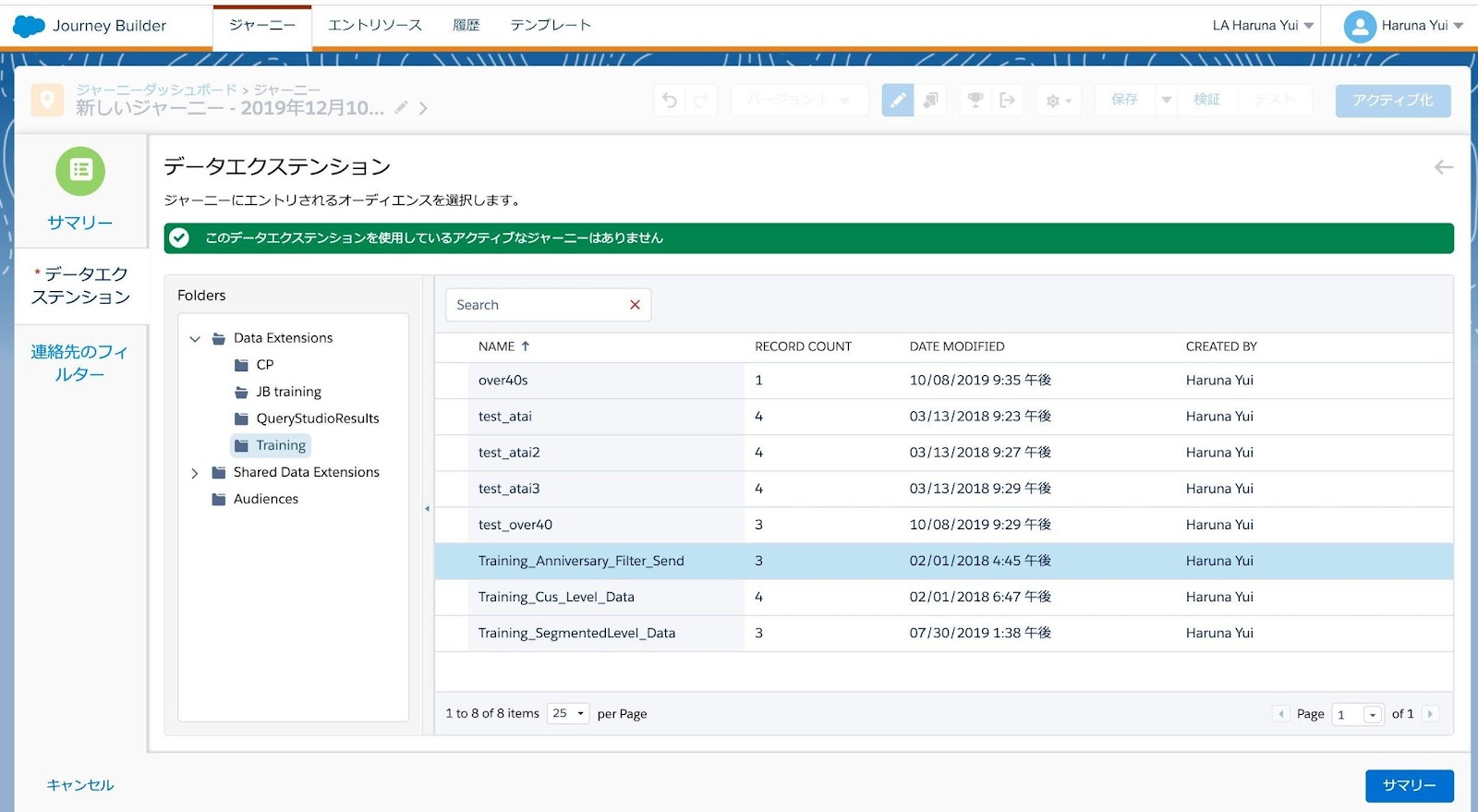The height and width of the screenshot is (812, 1478).
Task: Switch to the 履歴 tab
Action: pyautogui.click(x=466, y=26)
